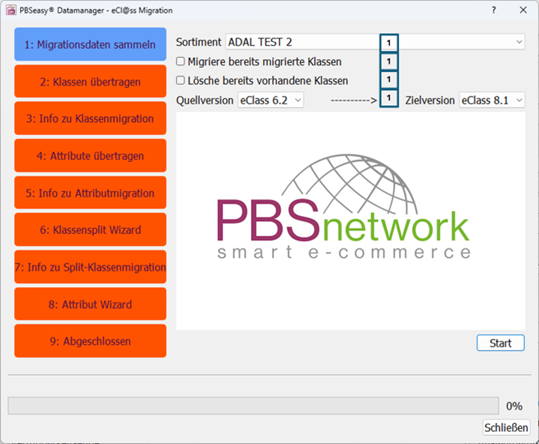Click marker 1 next to Lösche checkbox row

tap(389, 79)
